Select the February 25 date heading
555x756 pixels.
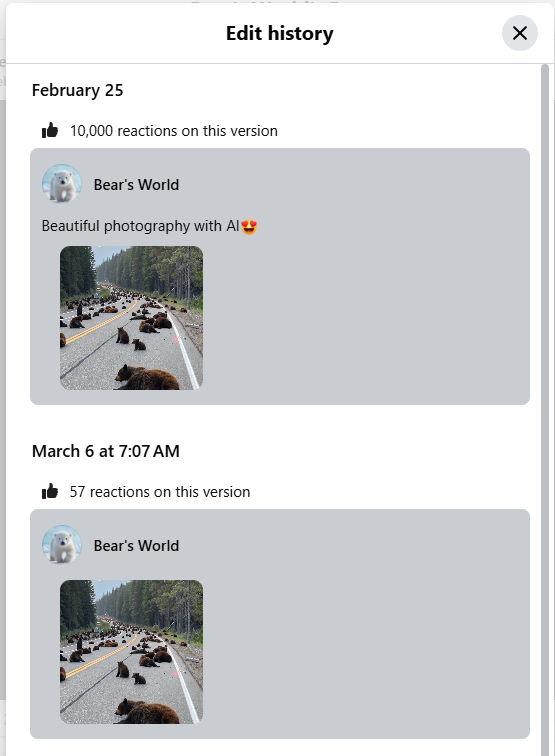click(x=78, y=90)
